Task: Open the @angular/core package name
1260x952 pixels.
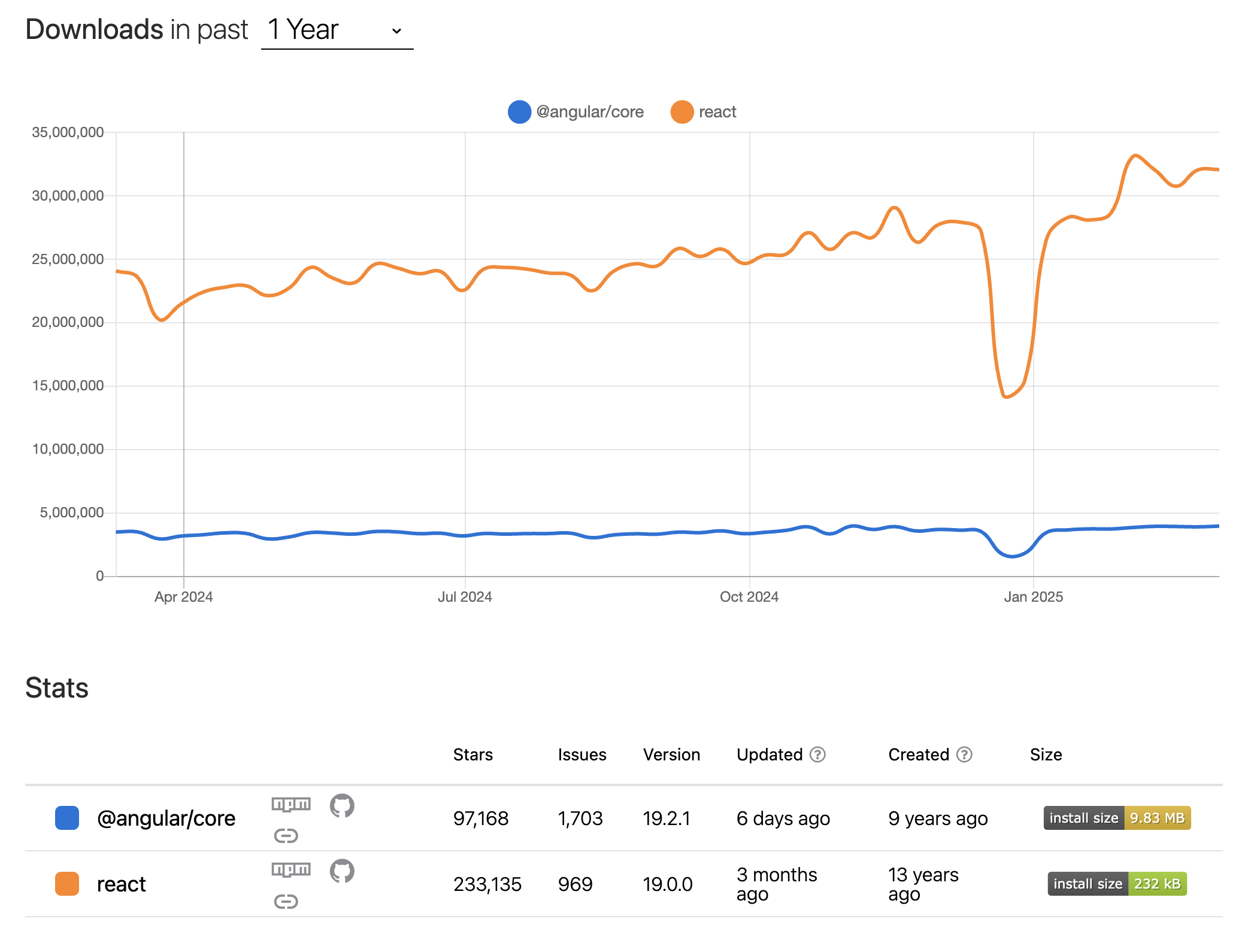Action: [166, 818]
